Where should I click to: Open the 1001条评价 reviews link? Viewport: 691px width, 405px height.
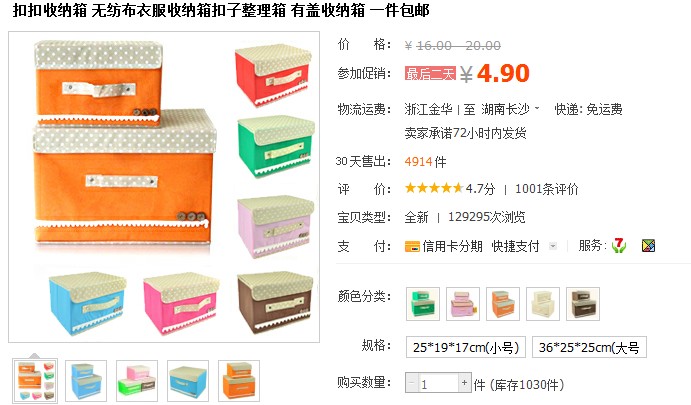pos(546,189)
